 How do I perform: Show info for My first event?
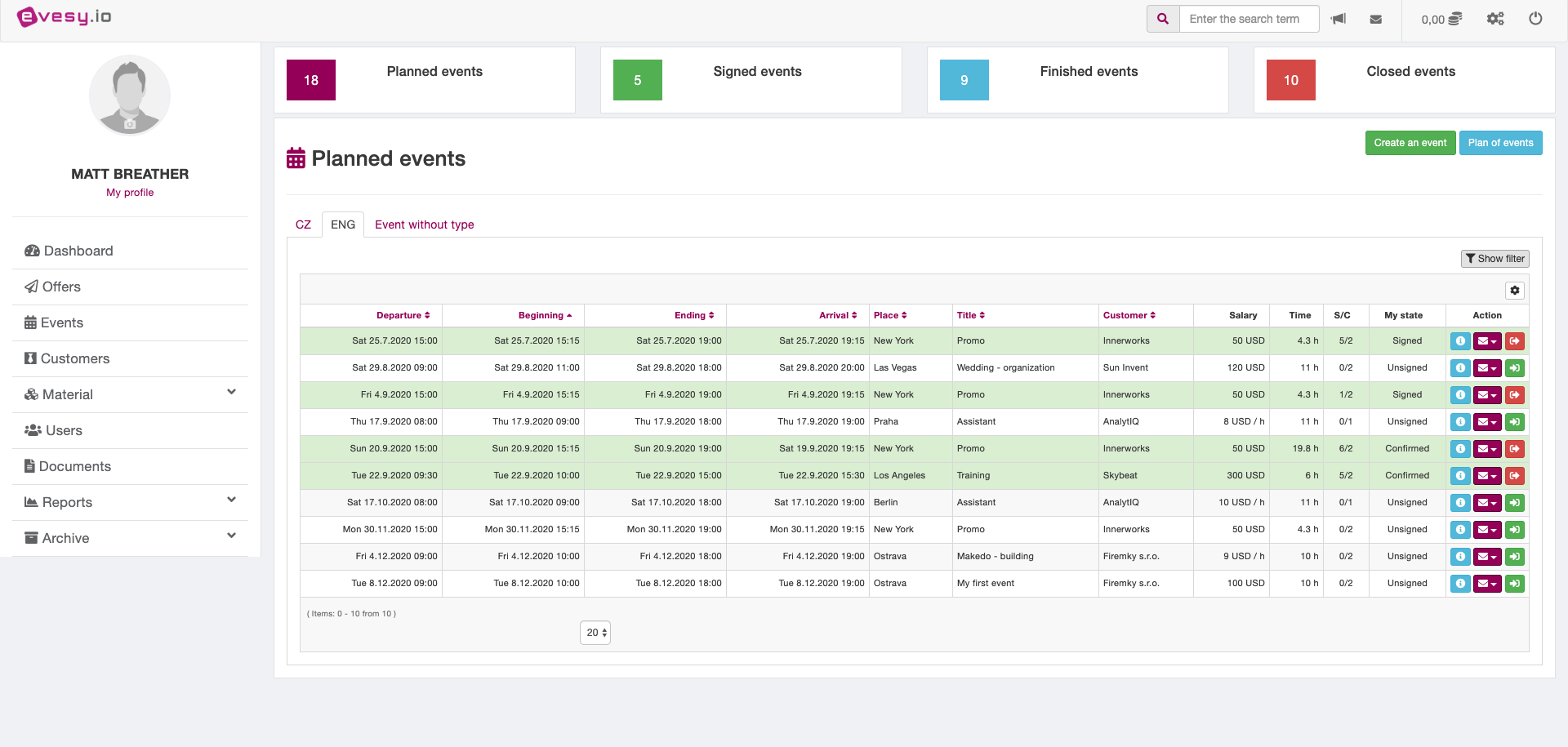coord(1460,584)
